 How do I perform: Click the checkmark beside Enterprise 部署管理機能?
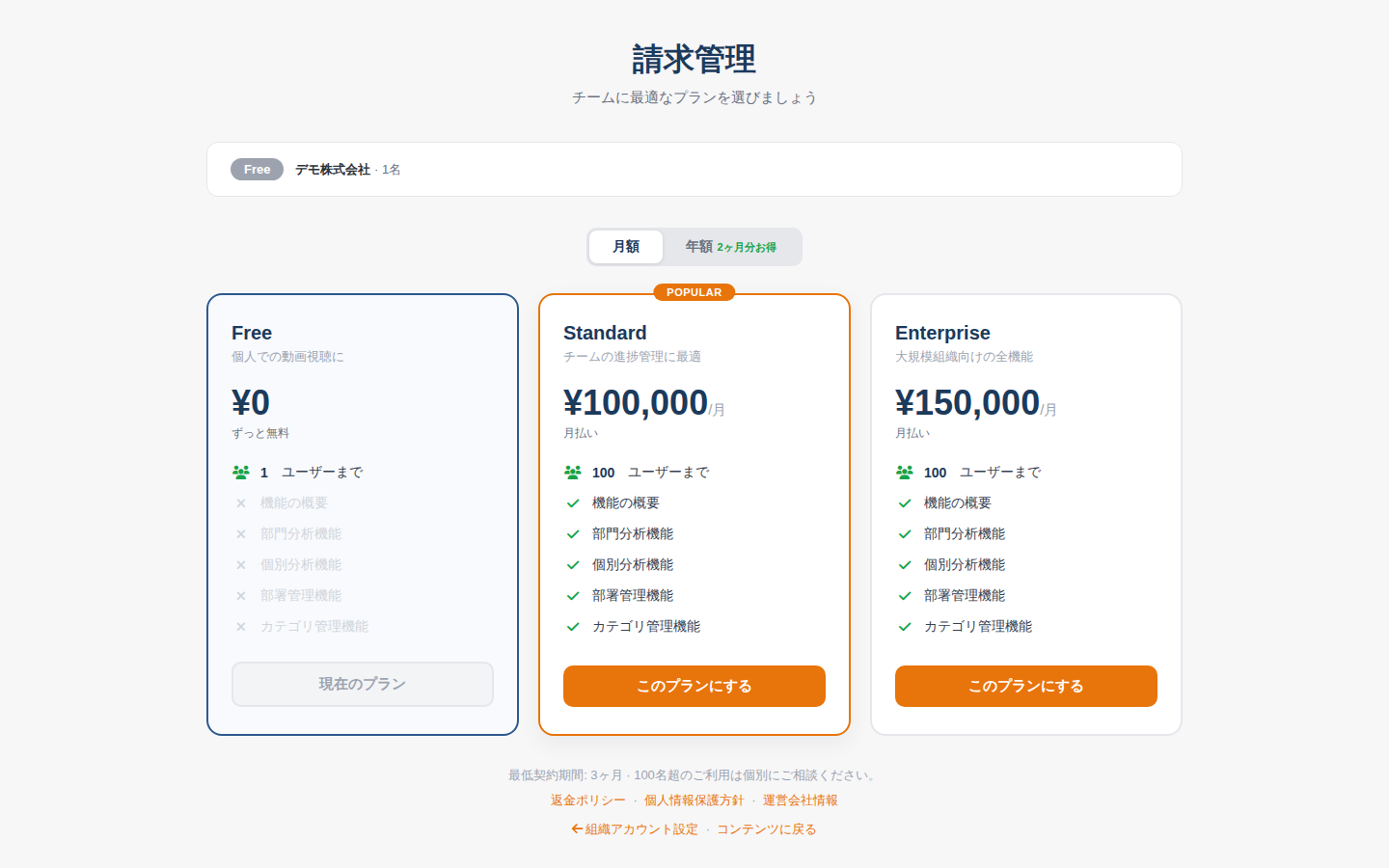click(905, 596)
